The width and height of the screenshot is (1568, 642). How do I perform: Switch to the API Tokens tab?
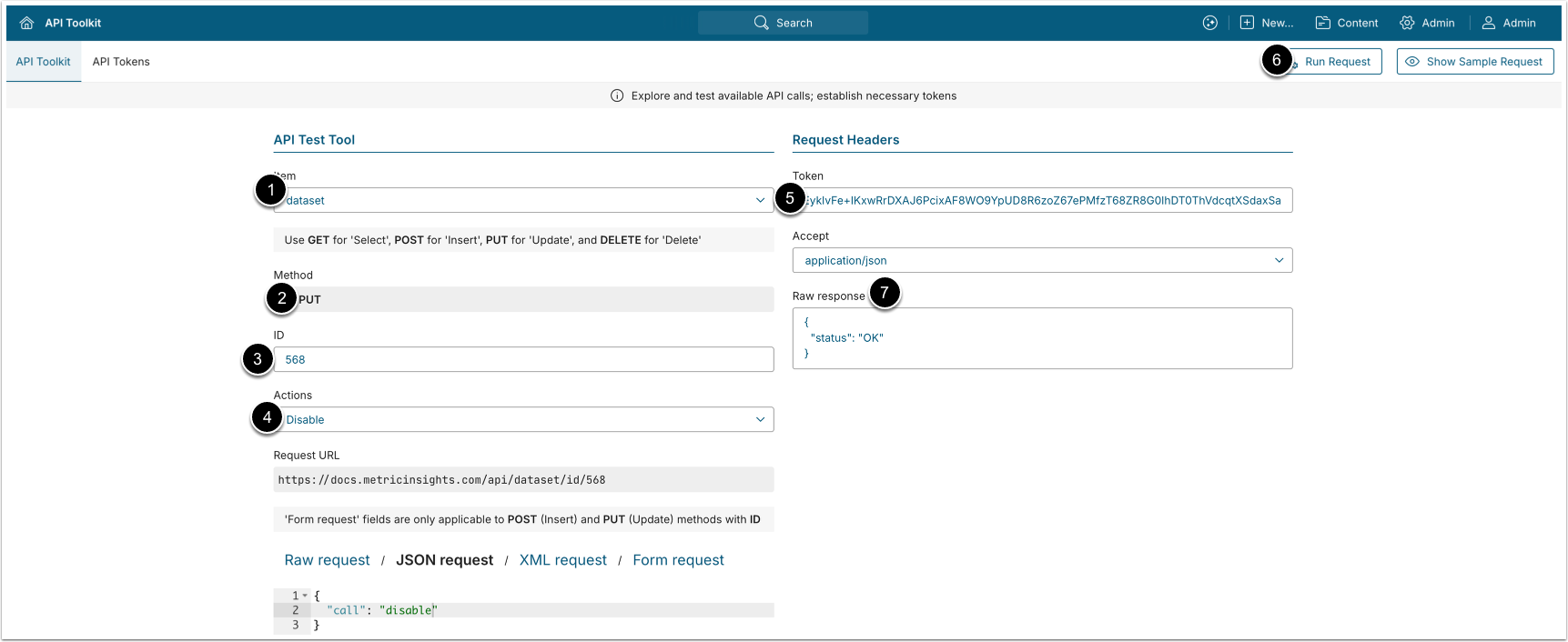tap(121, 62)
